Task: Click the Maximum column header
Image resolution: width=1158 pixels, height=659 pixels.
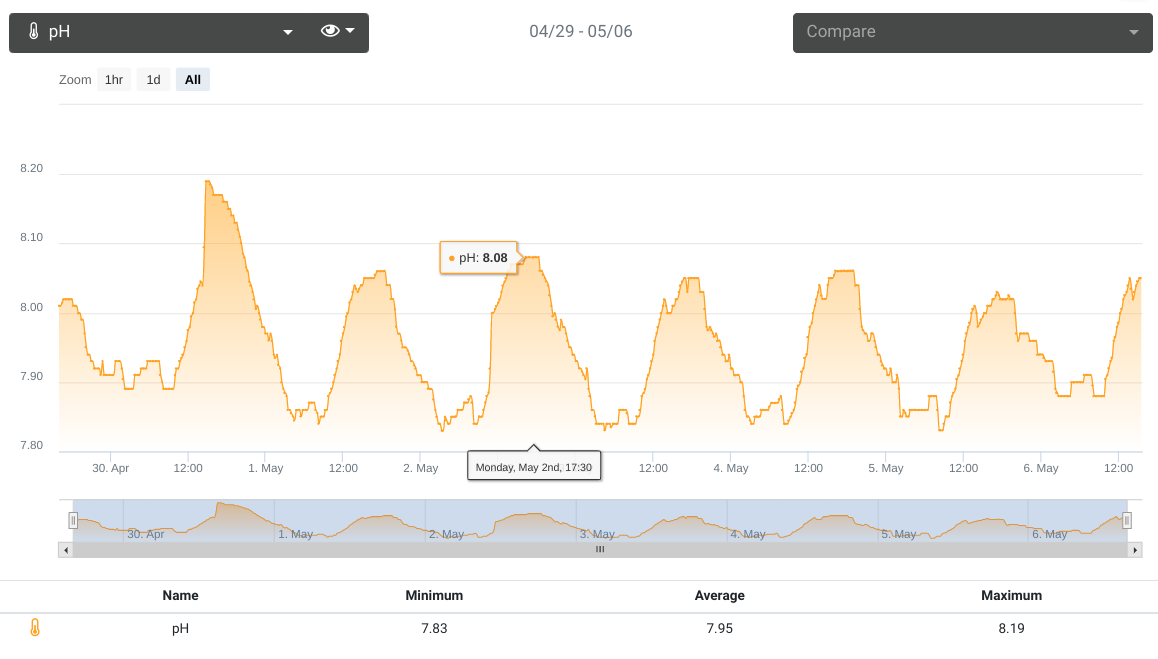Action: [1011, 595]
